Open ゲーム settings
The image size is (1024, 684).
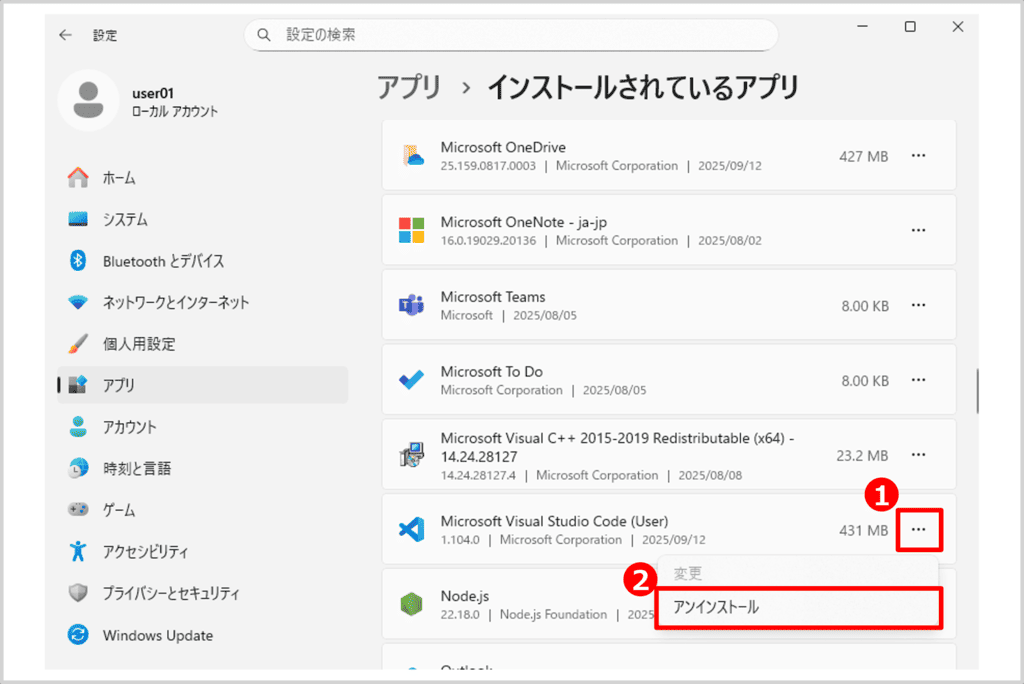coord(203,510)
